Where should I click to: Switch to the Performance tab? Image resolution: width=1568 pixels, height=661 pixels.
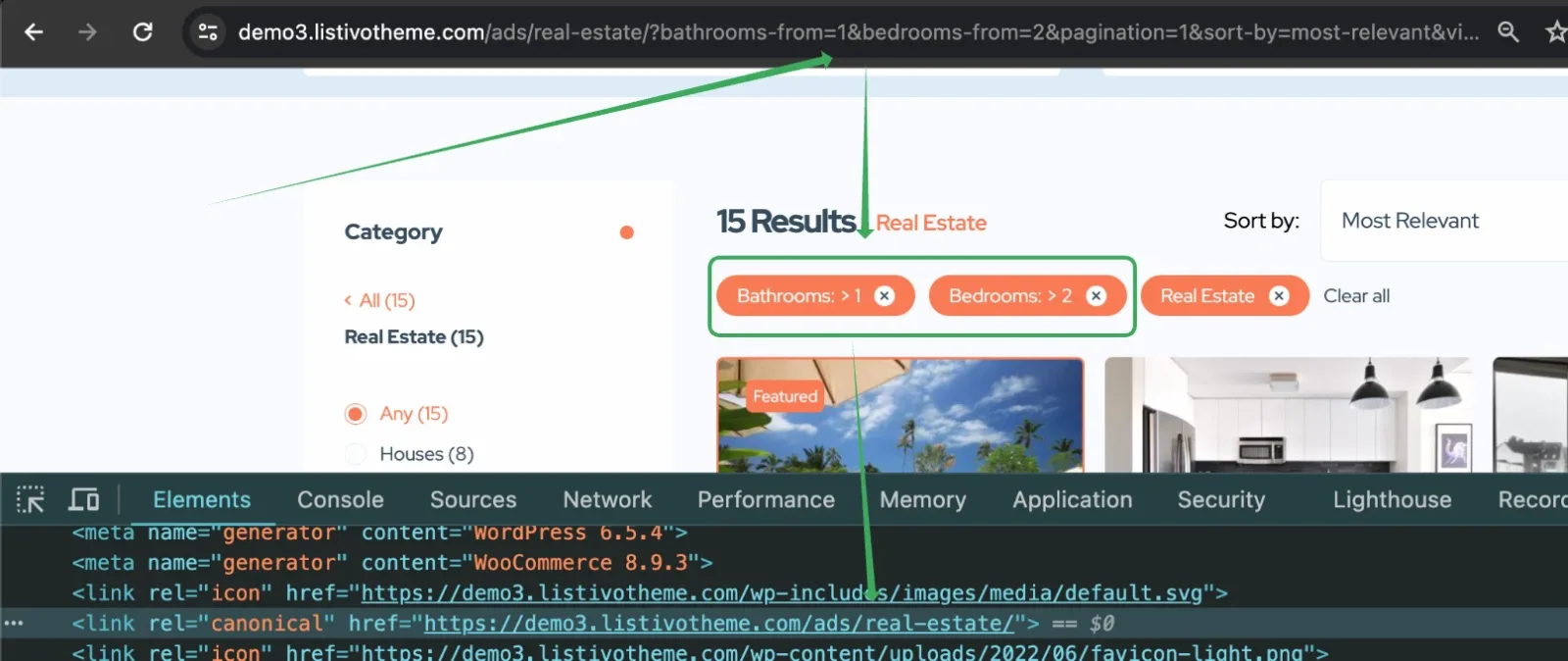(x=766, y=500)
